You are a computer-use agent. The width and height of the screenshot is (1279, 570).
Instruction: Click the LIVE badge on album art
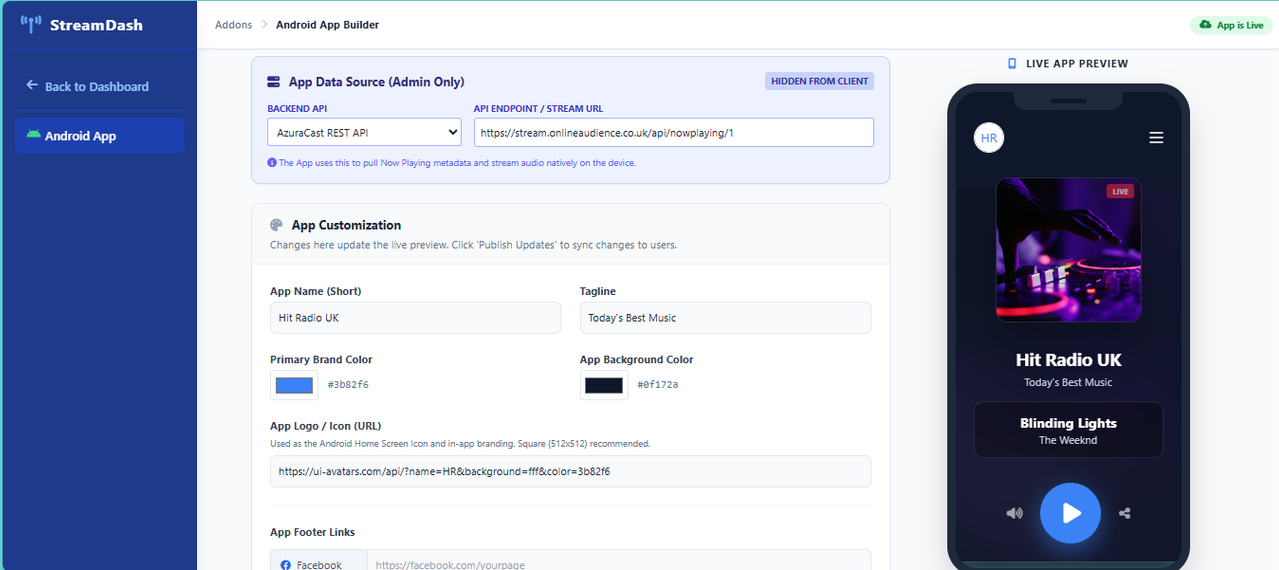click(1120, 191)
